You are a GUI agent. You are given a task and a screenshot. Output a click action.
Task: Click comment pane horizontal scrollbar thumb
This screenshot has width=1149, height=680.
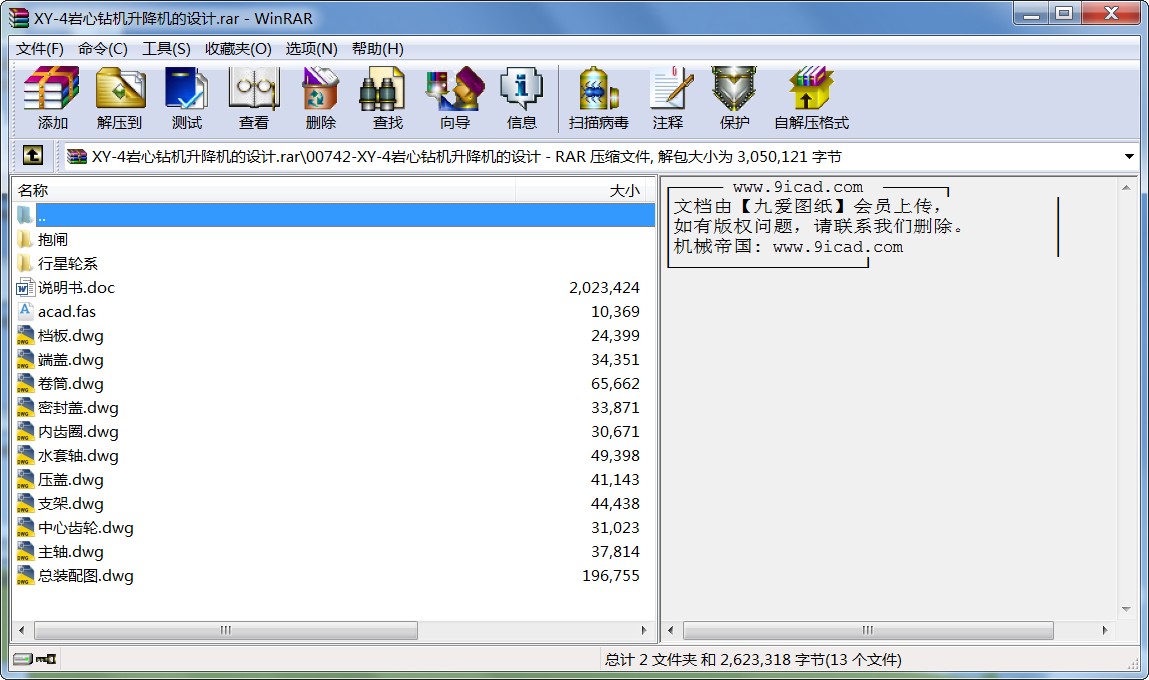tap(868, 630)
